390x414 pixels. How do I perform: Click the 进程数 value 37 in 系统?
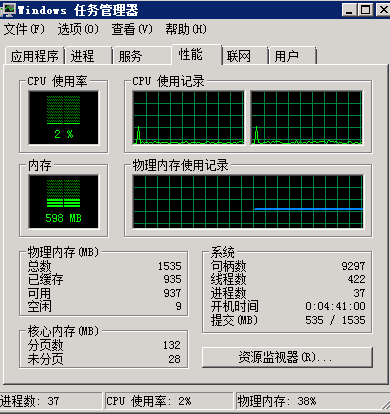click(359, 293)
